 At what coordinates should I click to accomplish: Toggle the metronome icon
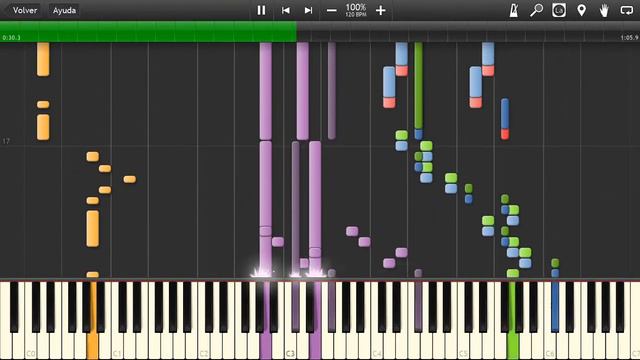coord(513,10)
